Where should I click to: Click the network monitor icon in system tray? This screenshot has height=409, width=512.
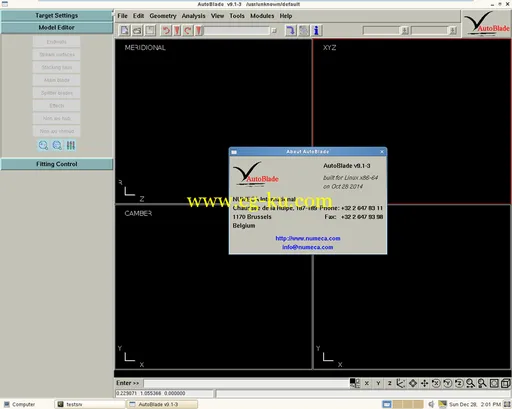(442, 404)
